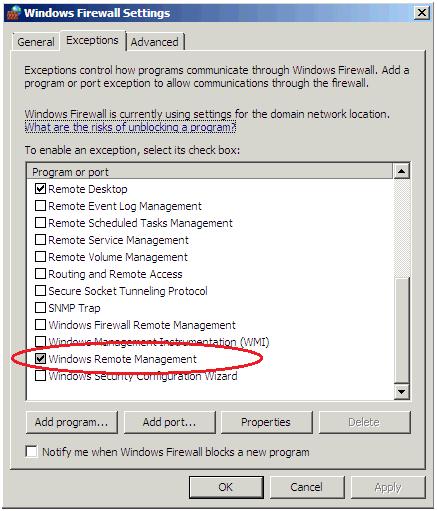Click the Add program button
Viewport: 437px width, 511px height.
pyautogui.click(x=72, y=422)
